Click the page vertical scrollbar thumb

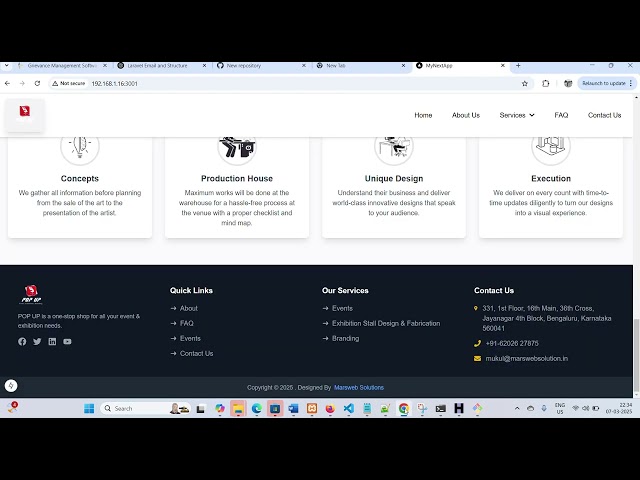tap(636, 356)
